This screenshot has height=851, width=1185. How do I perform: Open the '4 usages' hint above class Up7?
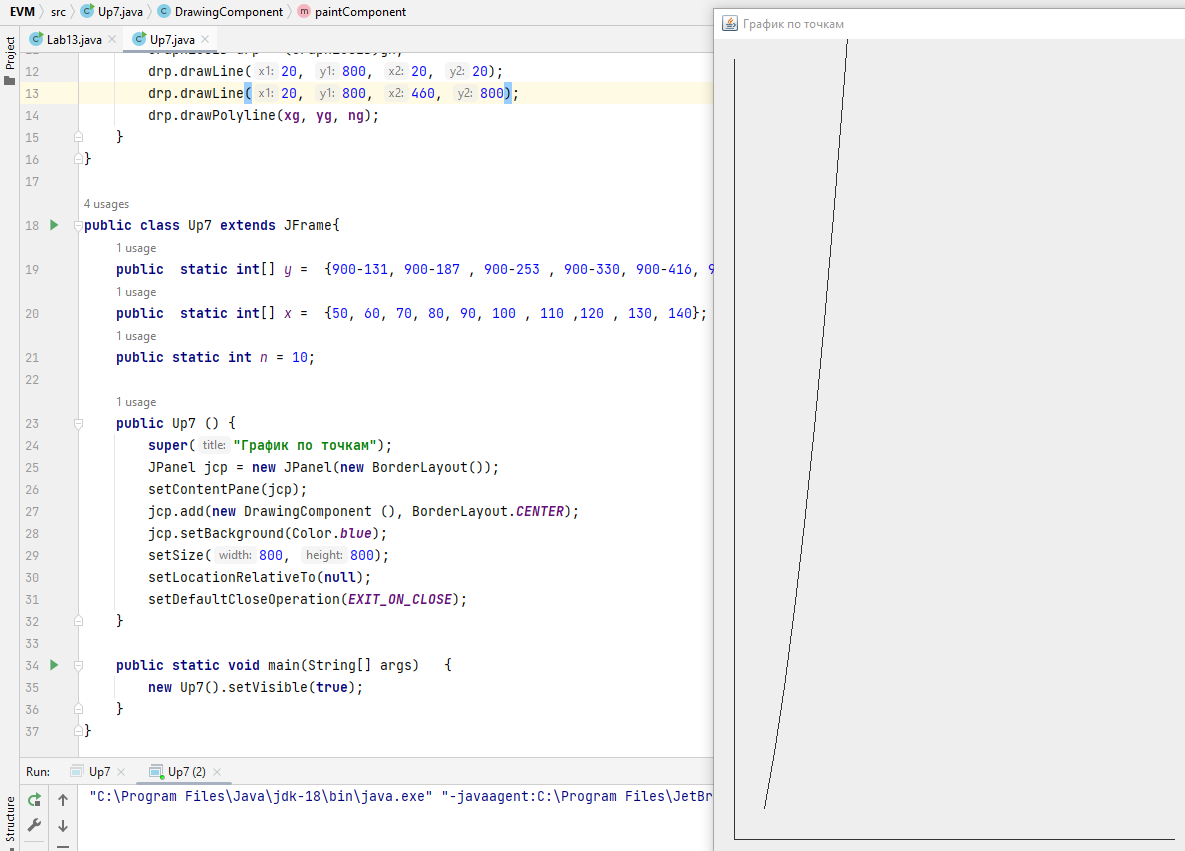click(x=106, y=204)
